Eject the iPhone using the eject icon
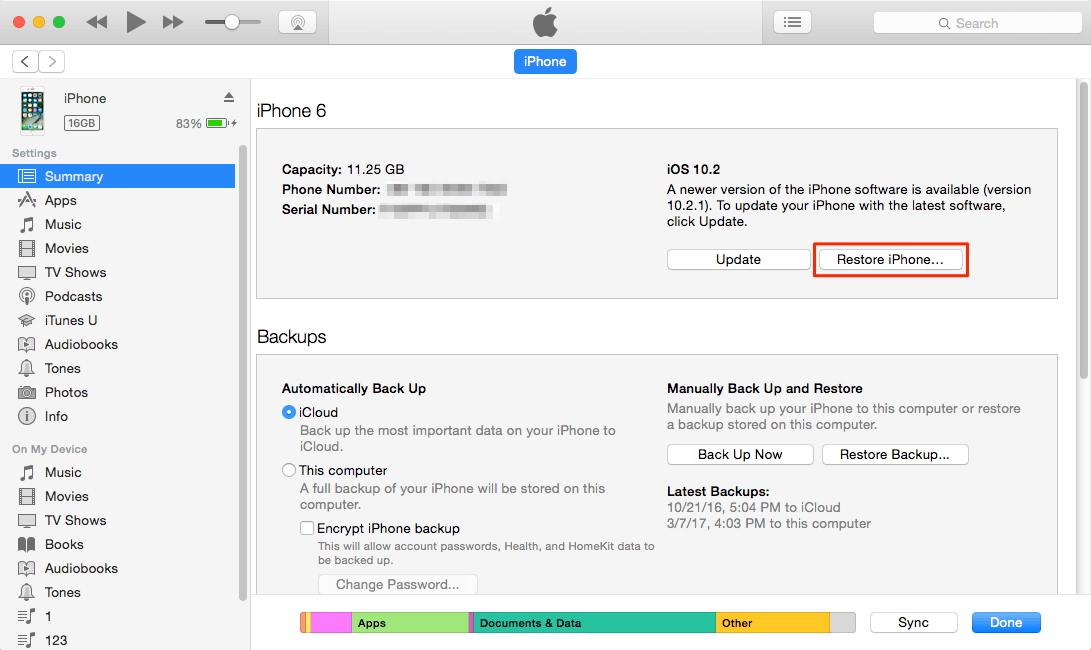1091x650 pixels. pyautogui.click(x=228, y=97)
